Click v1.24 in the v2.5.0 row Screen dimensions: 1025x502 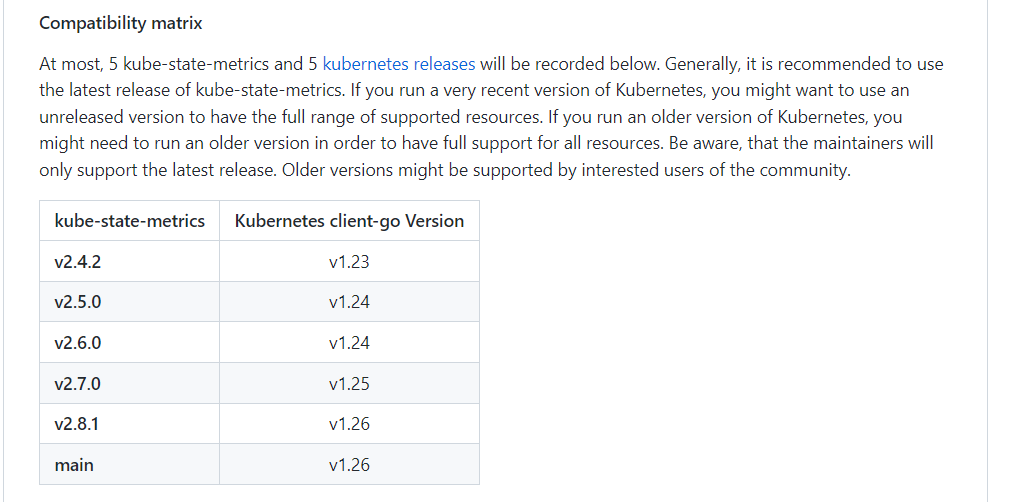tap(349, 302)
